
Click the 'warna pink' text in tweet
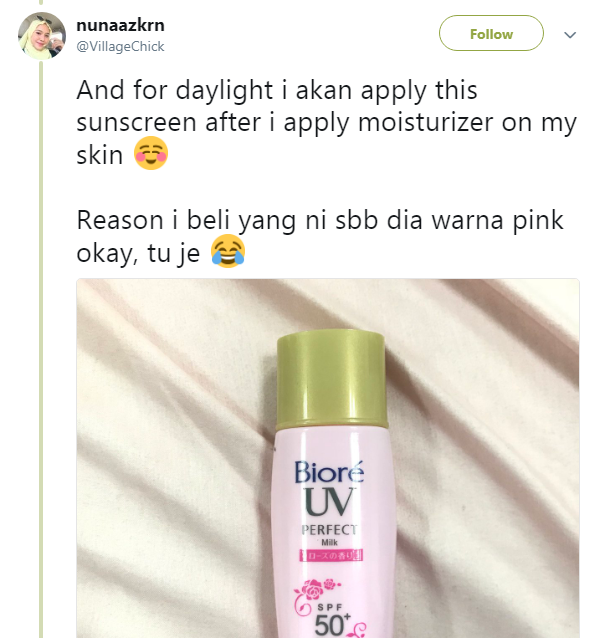(497, 221)
